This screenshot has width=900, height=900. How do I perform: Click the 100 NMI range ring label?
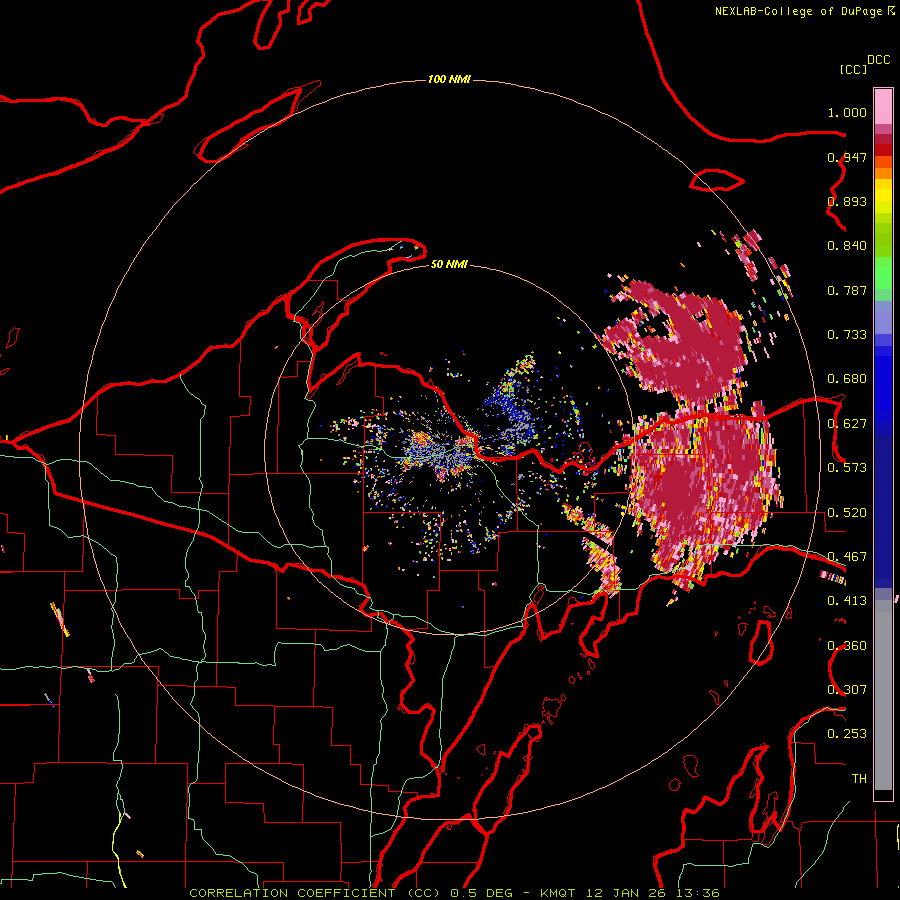(449, 79)
